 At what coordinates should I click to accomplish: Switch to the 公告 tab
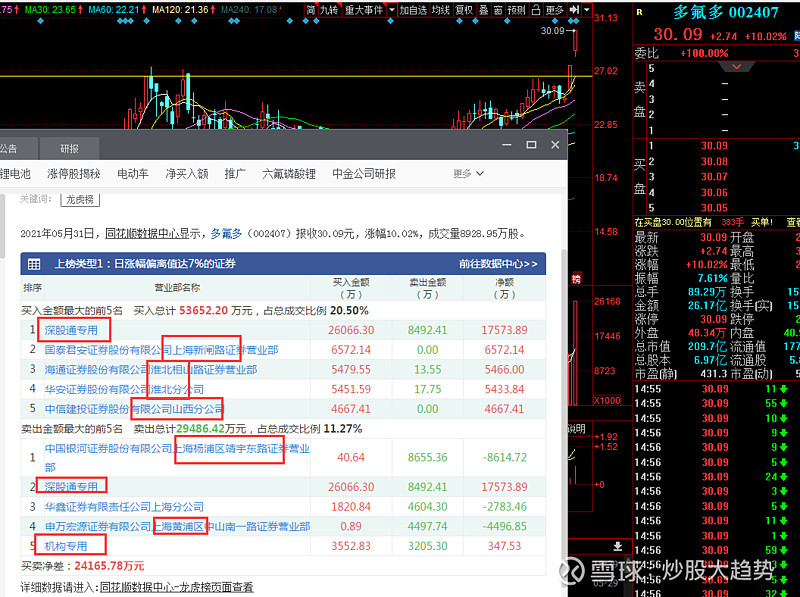coord(9,148)
